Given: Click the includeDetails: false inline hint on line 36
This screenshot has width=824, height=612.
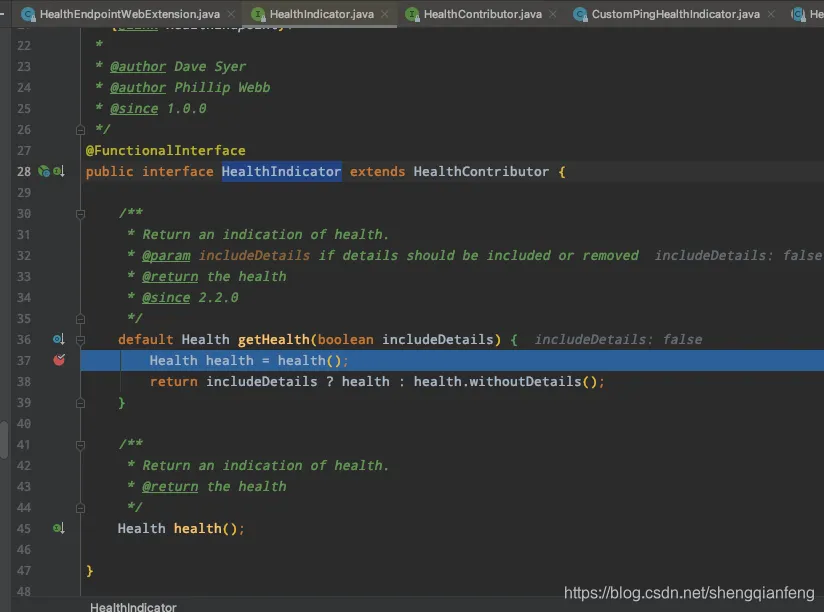Looking at the screenshot, I should [x=618, y=339].
